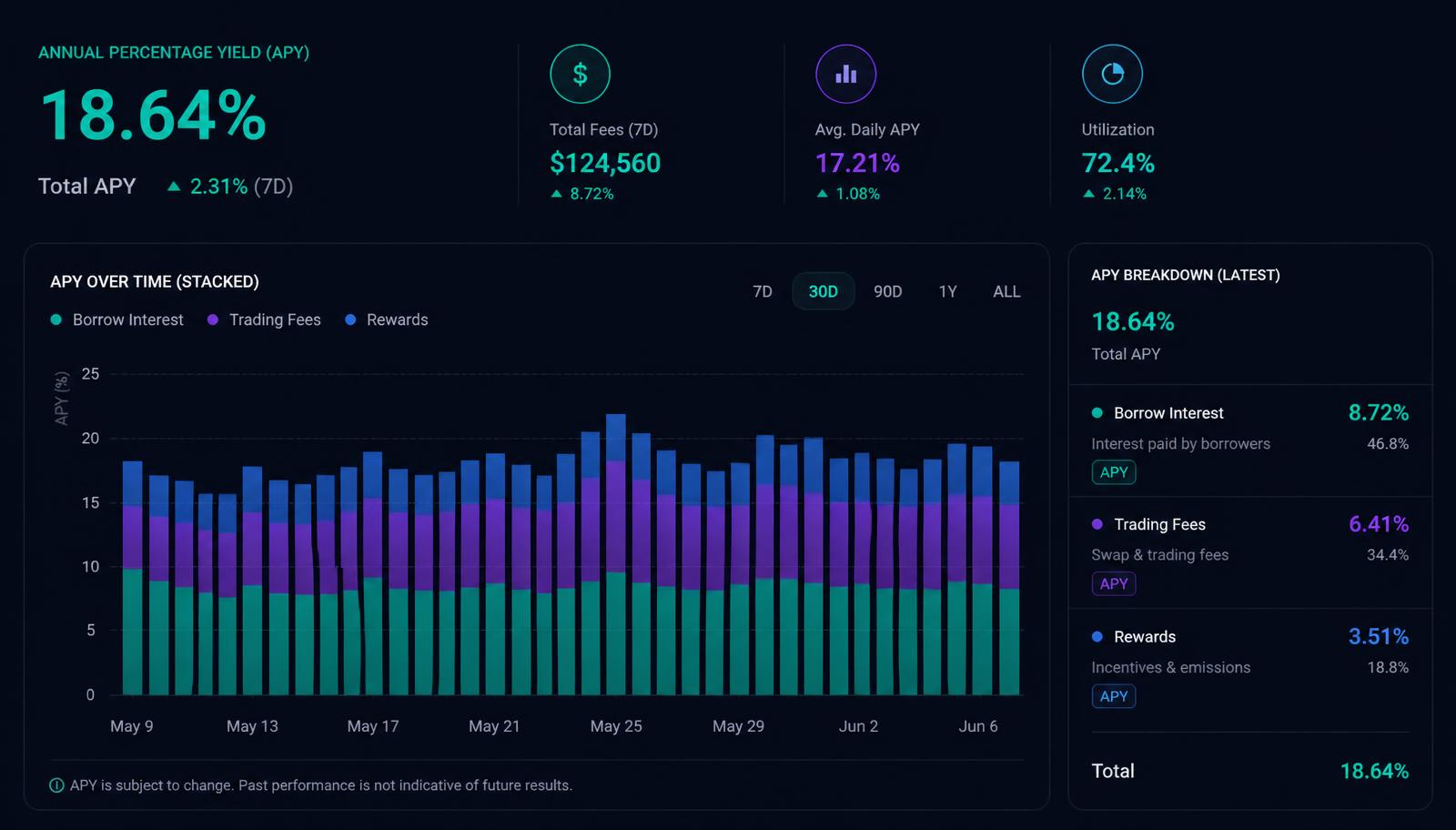Click the blue dot beside Rewards breakdown

(x=1097, y=637)
